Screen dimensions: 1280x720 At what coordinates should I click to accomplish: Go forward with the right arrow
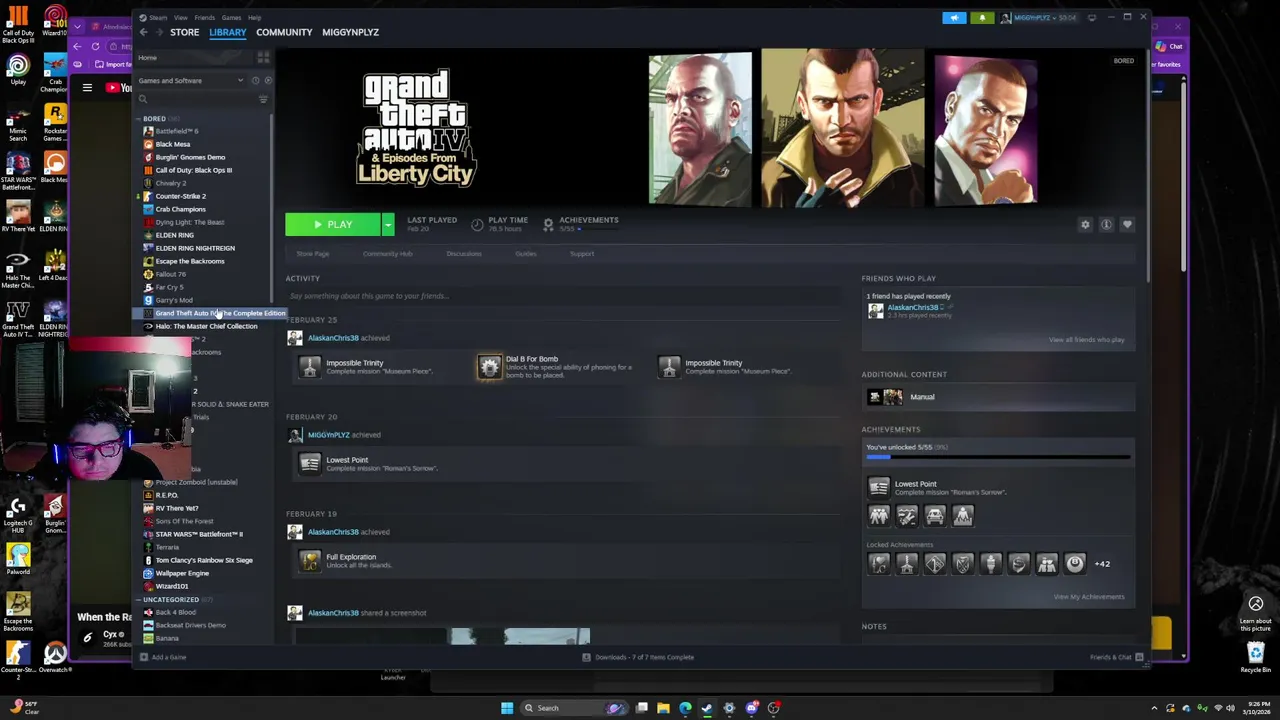tap(158, 32)
